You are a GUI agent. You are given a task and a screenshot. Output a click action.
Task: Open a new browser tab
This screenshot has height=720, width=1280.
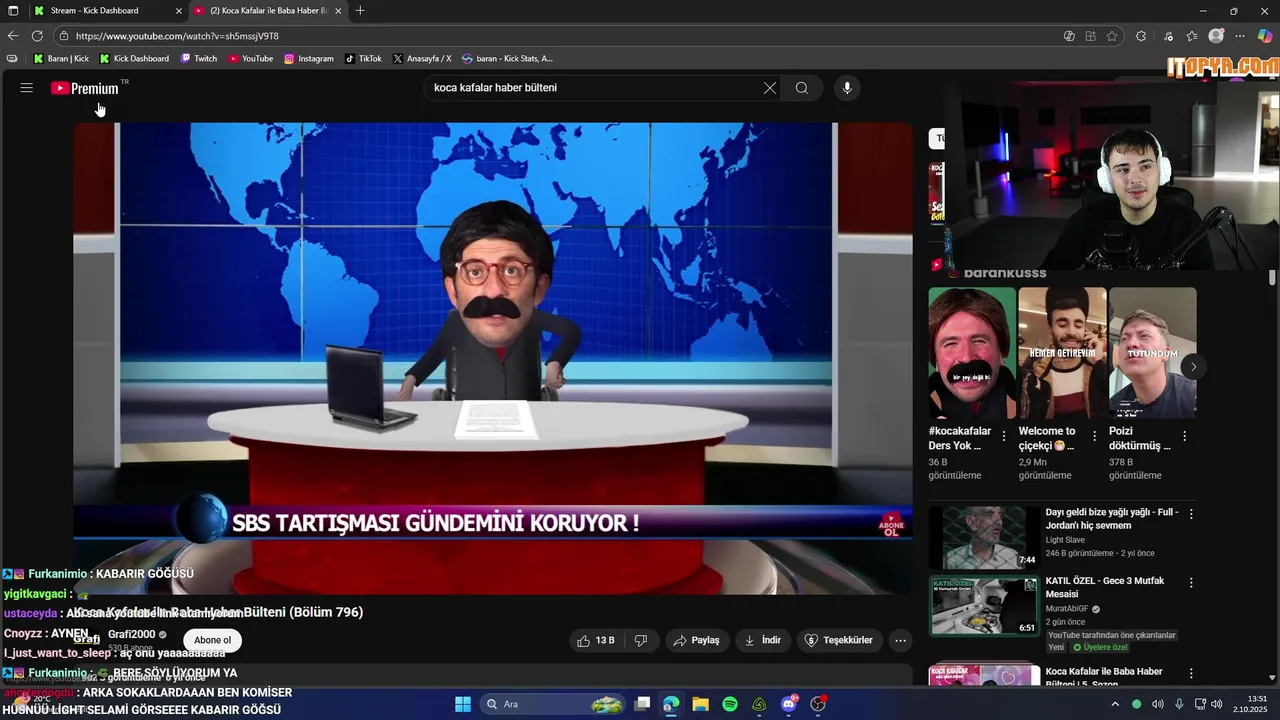tap(360, 11)
